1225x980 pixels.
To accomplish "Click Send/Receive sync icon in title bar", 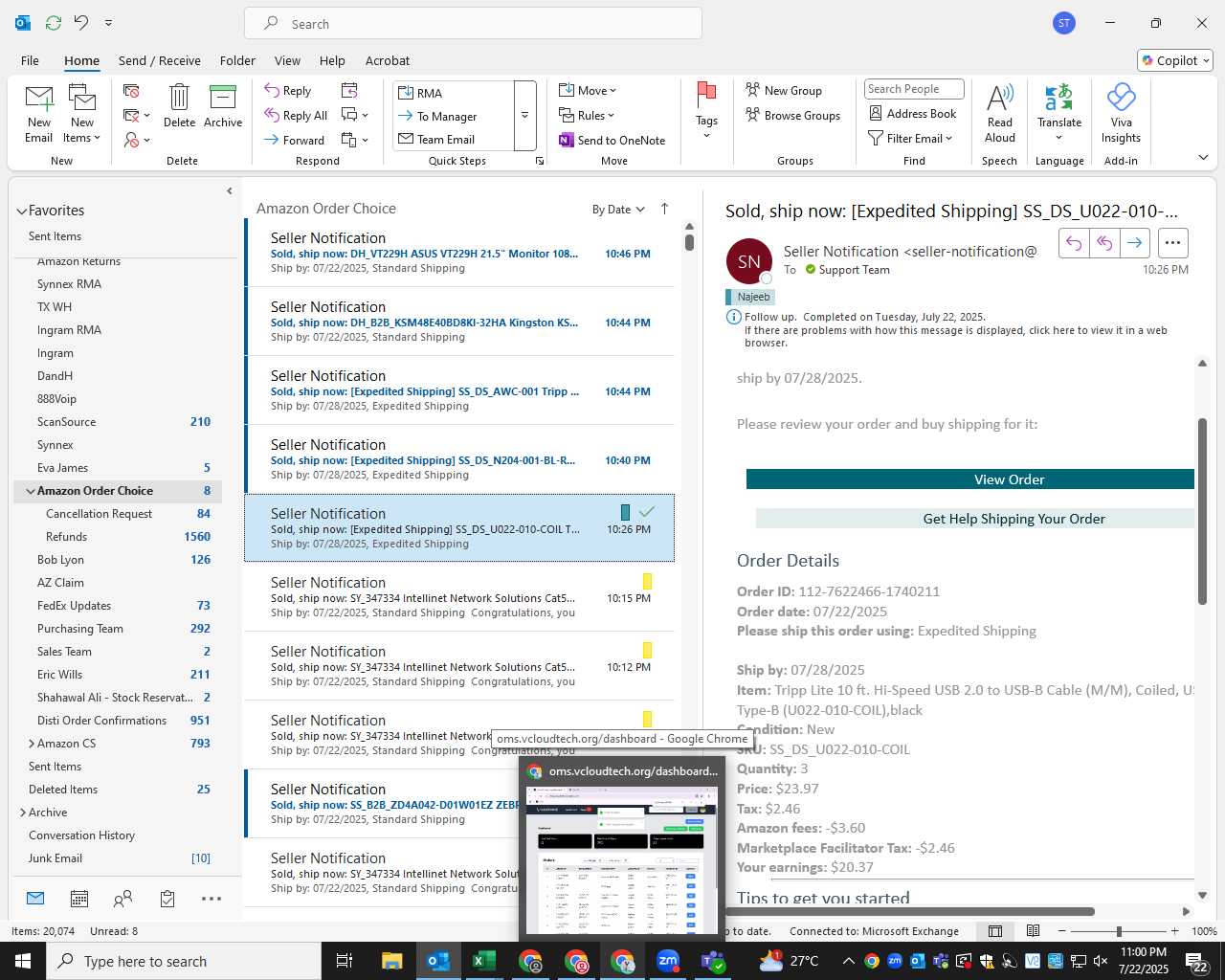I will coord(54,22).
